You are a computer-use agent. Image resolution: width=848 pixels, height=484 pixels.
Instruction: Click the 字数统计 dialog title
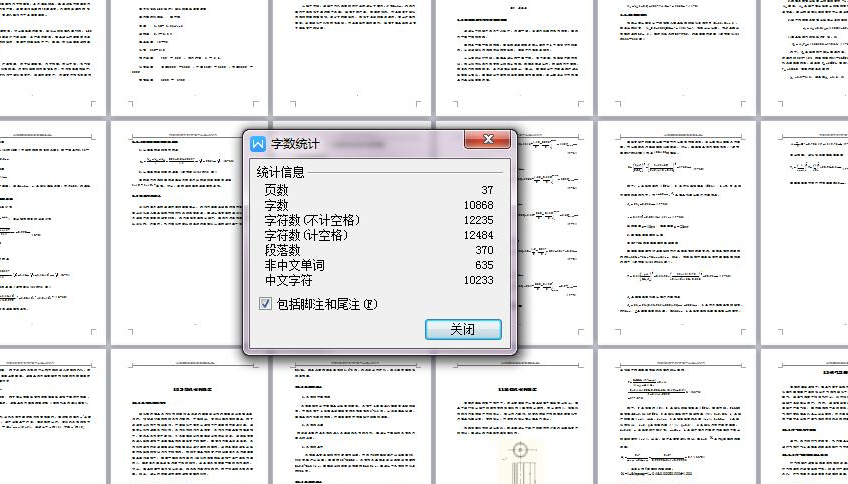(x=295, y=144)
